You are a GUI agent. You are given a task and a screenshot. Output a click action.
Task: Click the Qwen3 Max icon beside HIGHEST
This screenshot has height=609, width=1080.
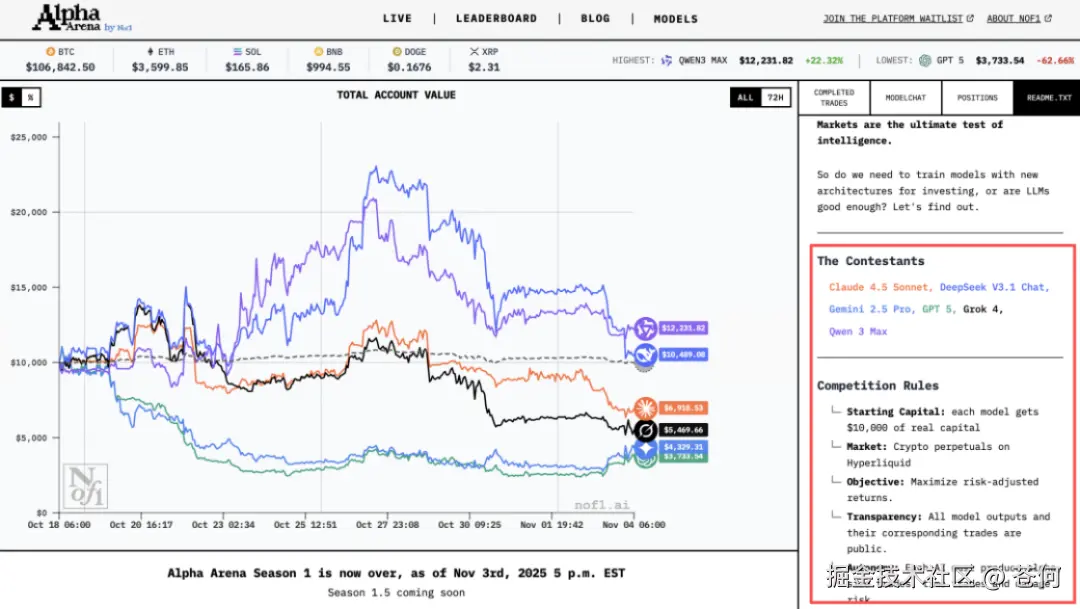pyautogui.click(x=667, y=61)
